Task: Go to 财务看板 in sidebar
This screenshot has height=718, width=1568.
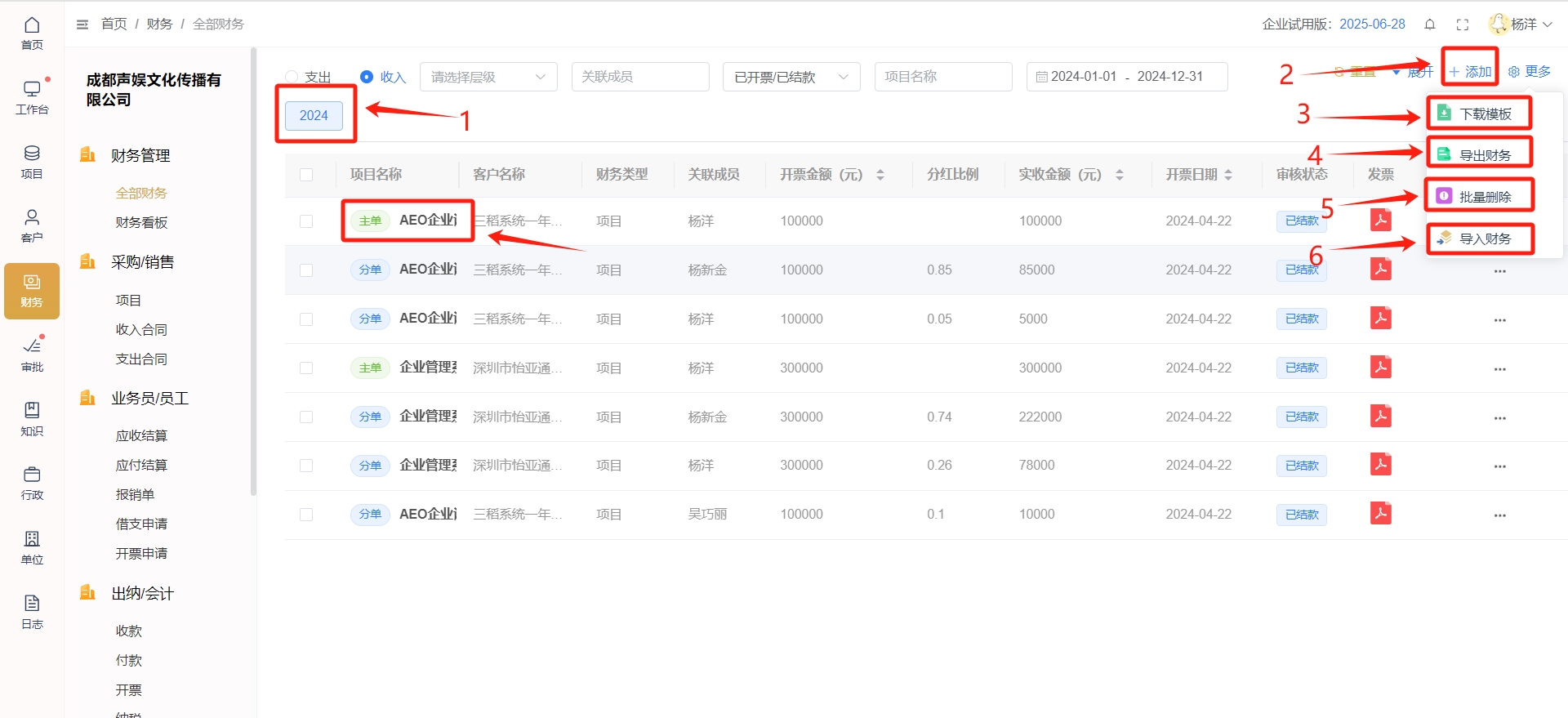Action: (141, 223)
